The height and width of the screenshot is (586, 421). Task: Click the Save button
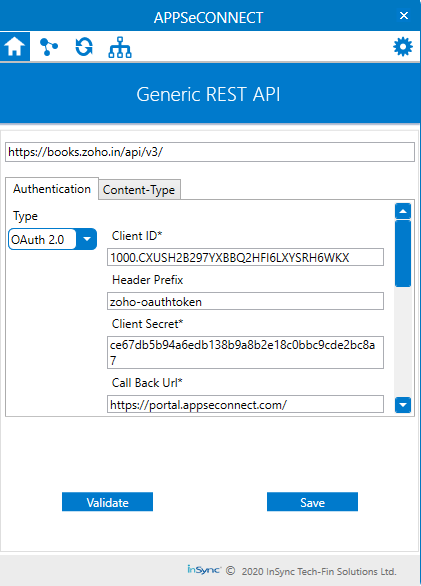(312, 502)
